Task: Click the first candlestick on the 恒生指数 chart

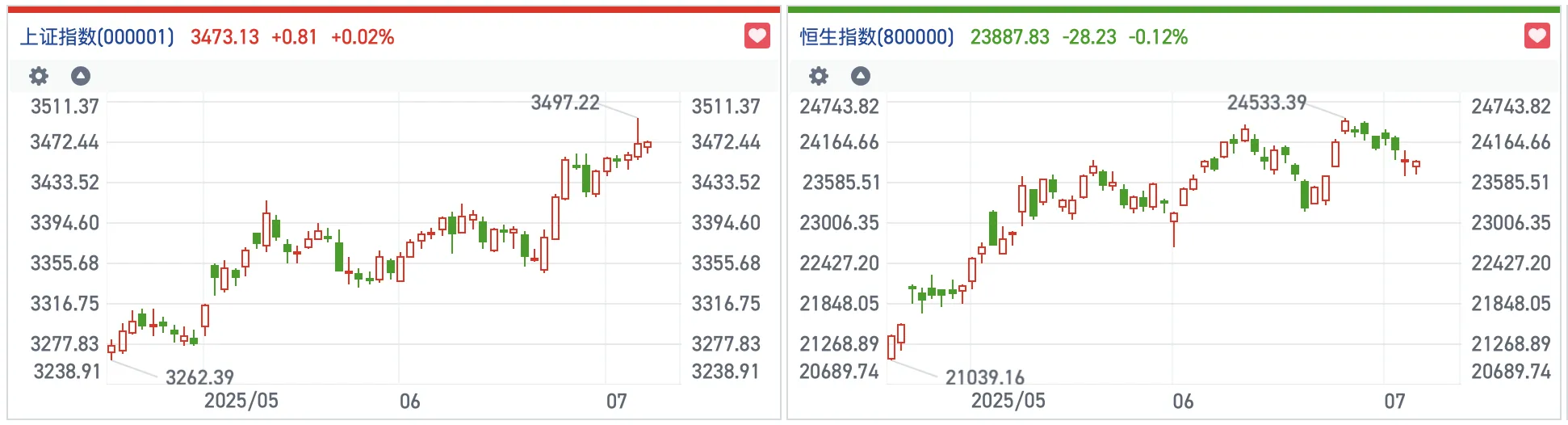Action: tap(891, 347)
